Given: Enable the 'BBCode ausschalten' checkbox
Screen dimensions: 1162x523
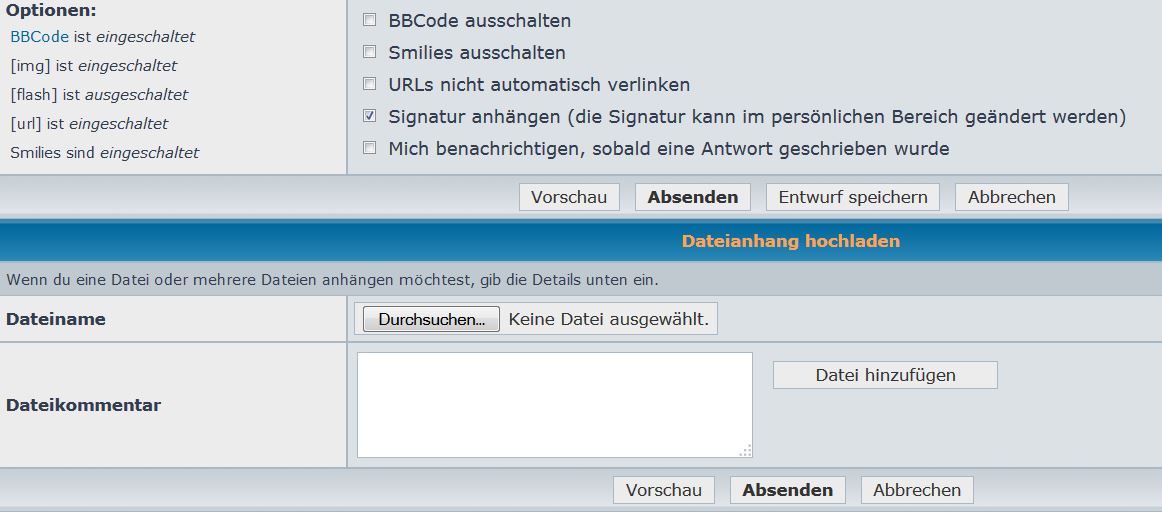Looking at the screenshot, I should tap(370, 20).
